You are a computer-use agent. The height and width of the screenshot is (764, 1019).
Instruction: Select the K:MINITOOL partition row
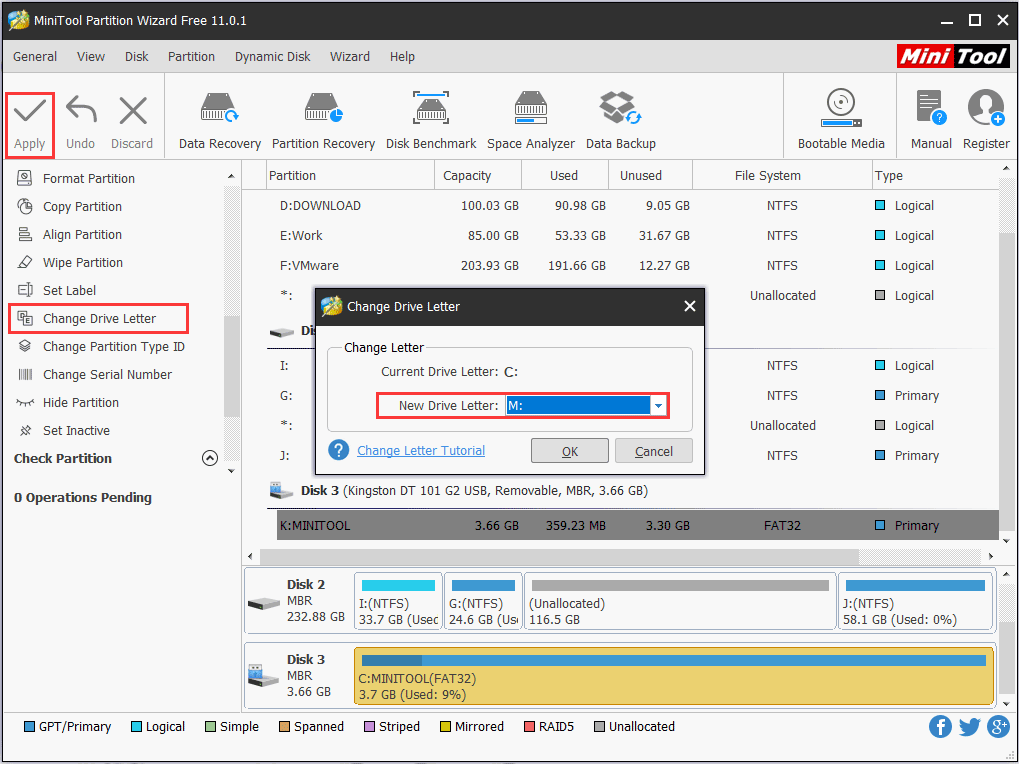point(637,525)
